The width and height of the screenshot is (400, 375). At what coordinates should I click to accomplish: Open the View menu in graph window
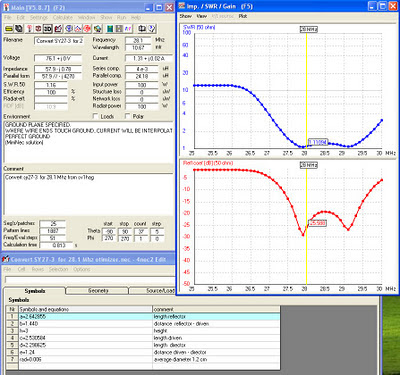[x=202, y=16]
